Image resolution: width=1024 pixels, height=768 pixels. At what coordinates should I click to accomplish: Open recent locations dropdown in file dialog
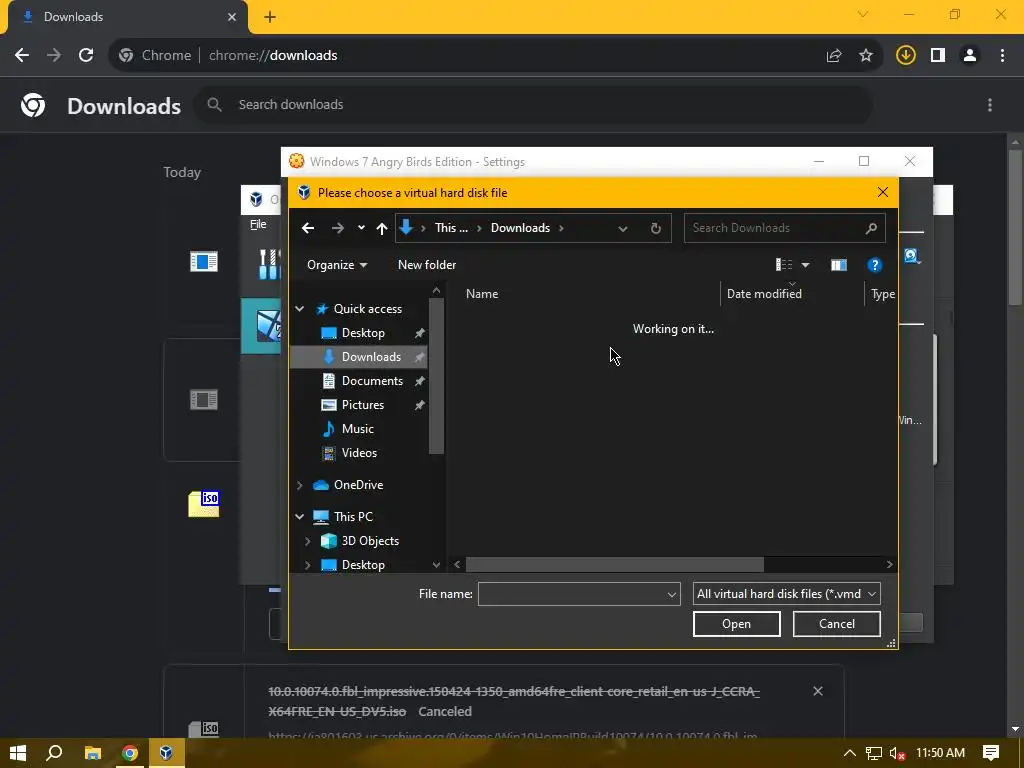[361, 228]
